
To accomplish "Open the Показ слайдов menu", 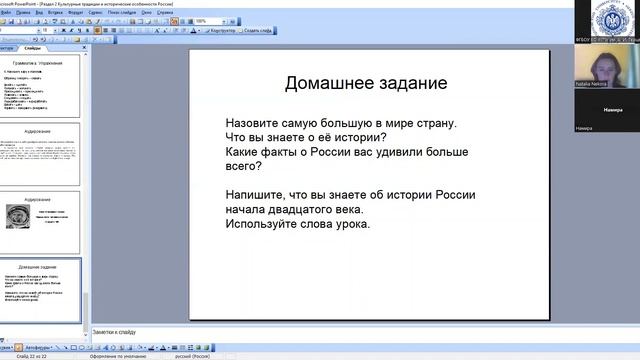I will 122,13.
